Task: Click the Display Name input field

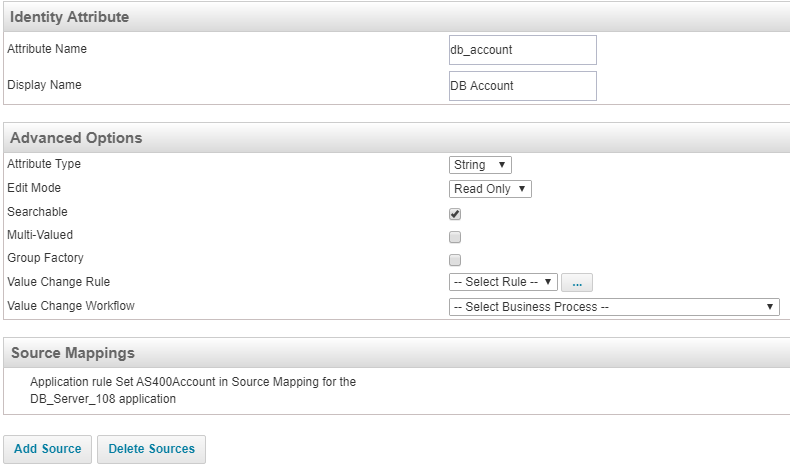Action: (523, 86)
